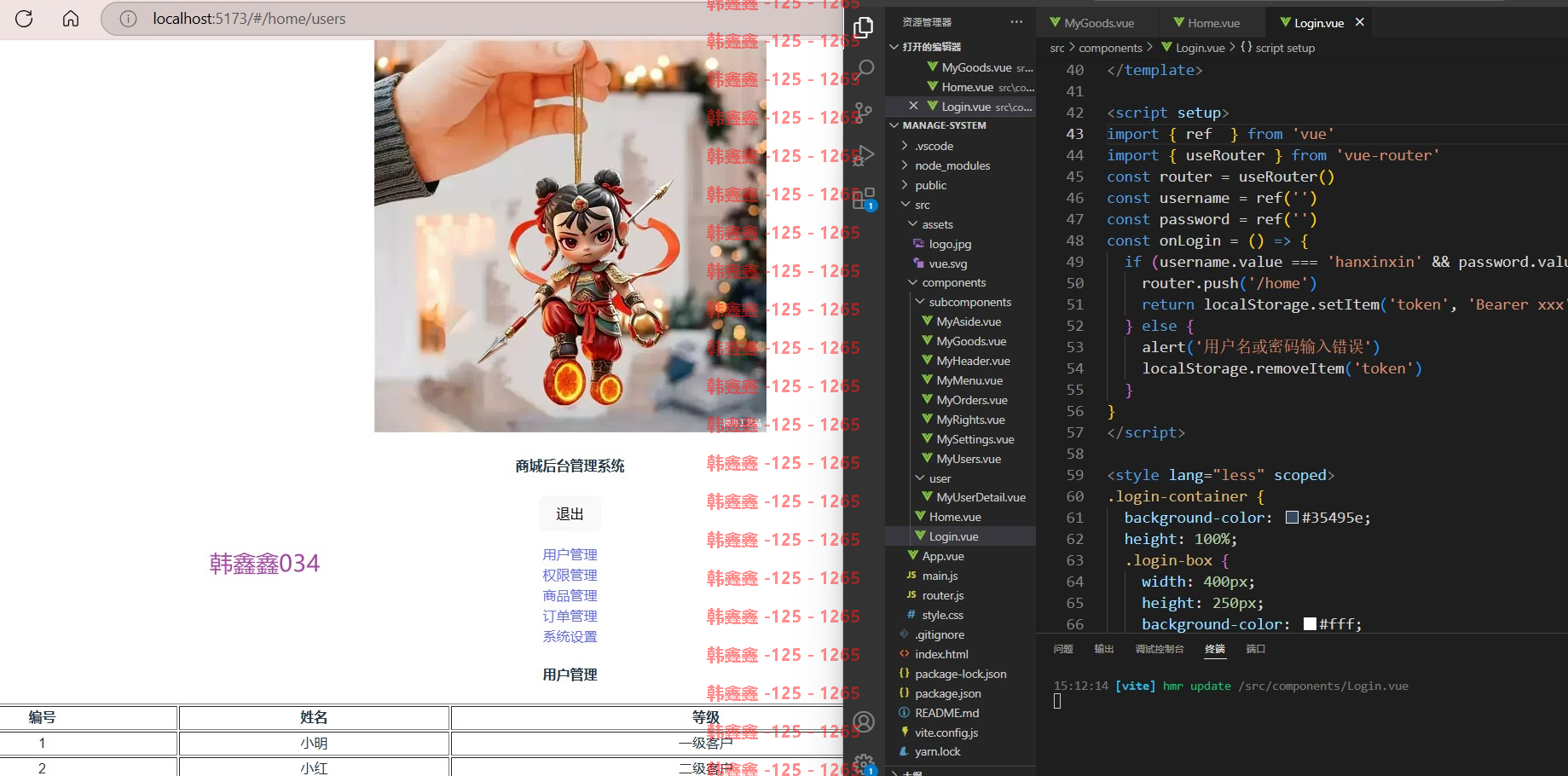Image resolution: width=1568 pixels, height=776 pixels.
Task: Open the 端口 panel tab
Action: point(1256,649)
